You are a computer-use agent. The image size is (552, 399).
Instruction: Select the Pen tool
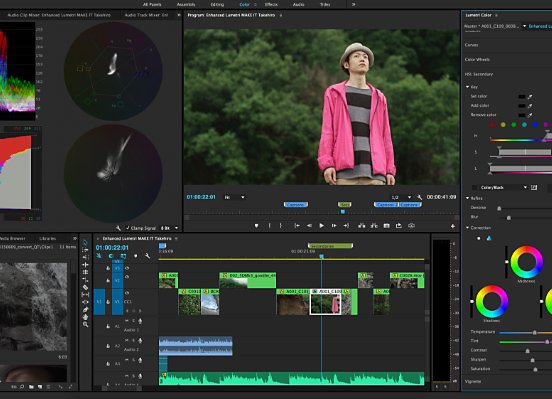coord(85,310)
